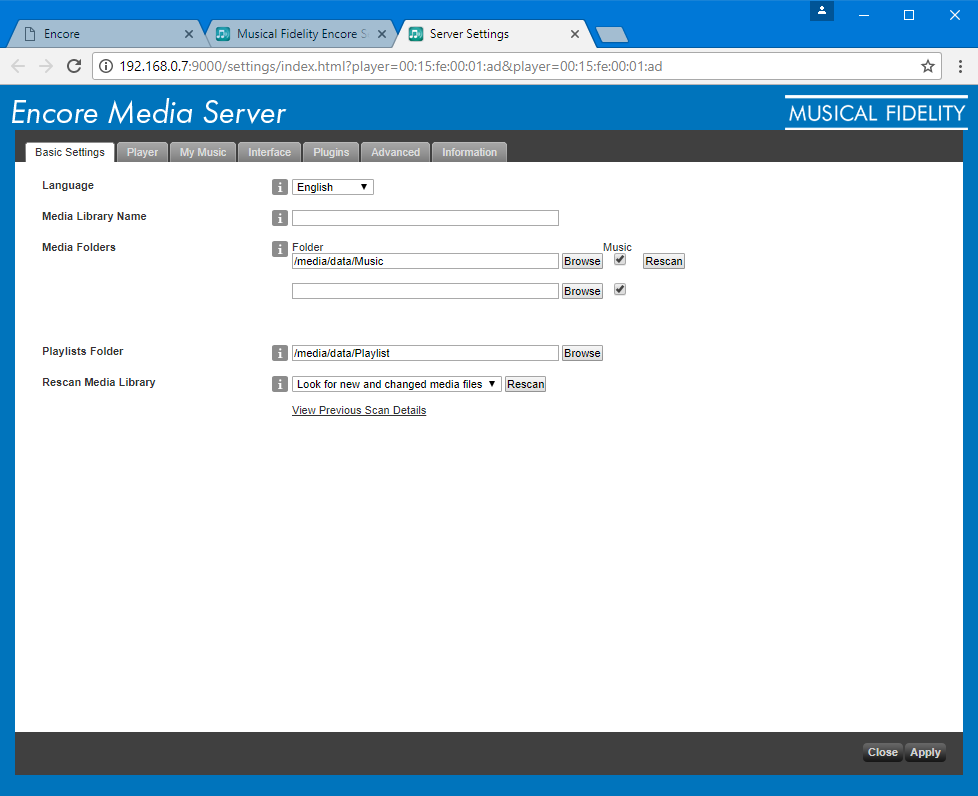Click the Media Library Name input field
Image resolution: width=978 pixels, height=796 pixels.
(x=425, y=218)
